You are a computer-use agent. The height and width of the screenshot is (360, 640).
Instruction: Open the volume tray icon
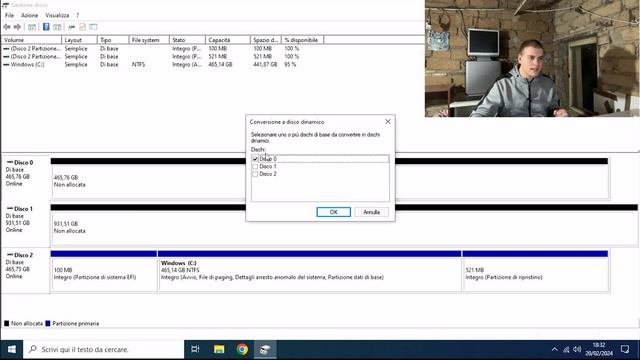coord(577,349)
